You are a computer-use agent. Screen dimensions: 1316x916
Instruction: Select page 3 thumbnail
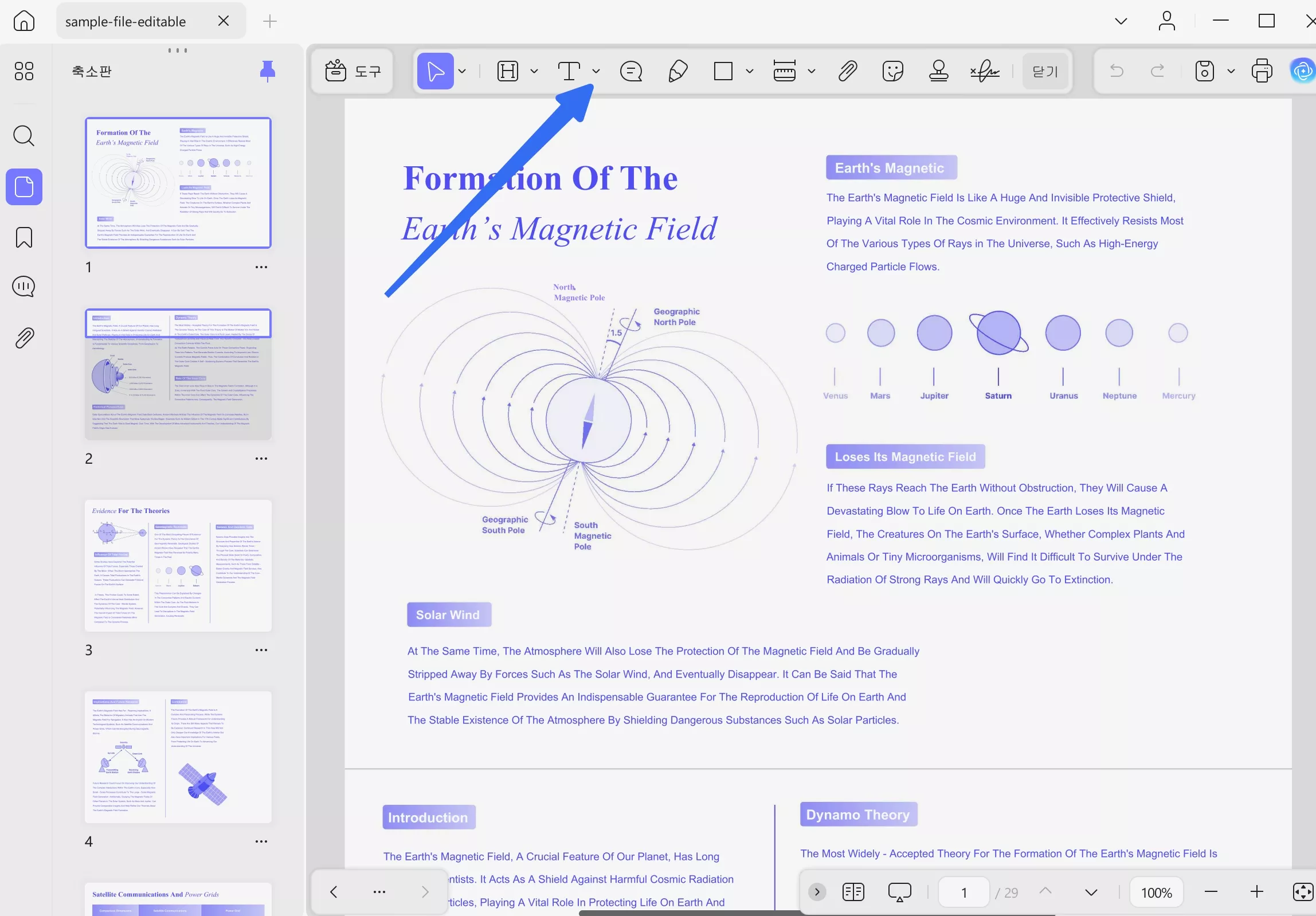(x=178, y=566)
